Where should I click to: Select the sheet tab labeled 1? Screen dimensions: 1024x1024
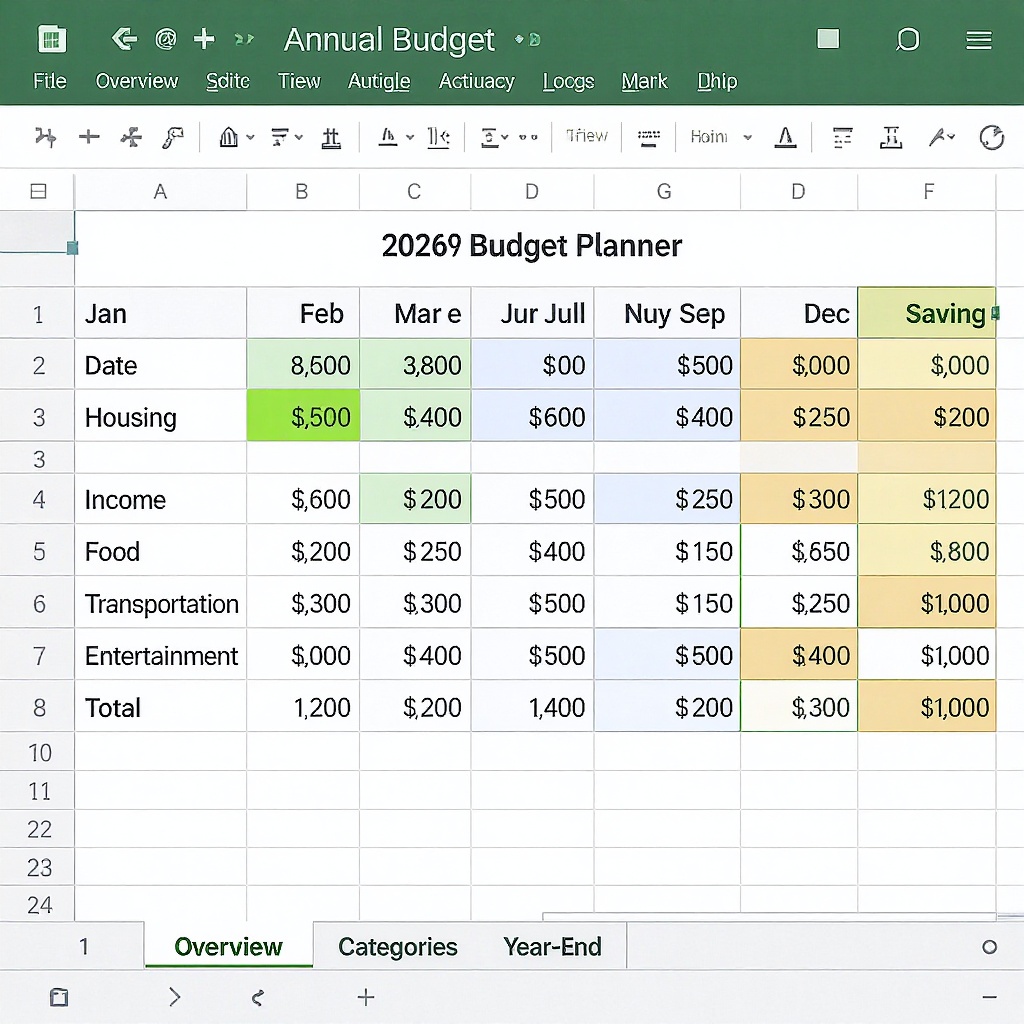(x=84, y=946)
